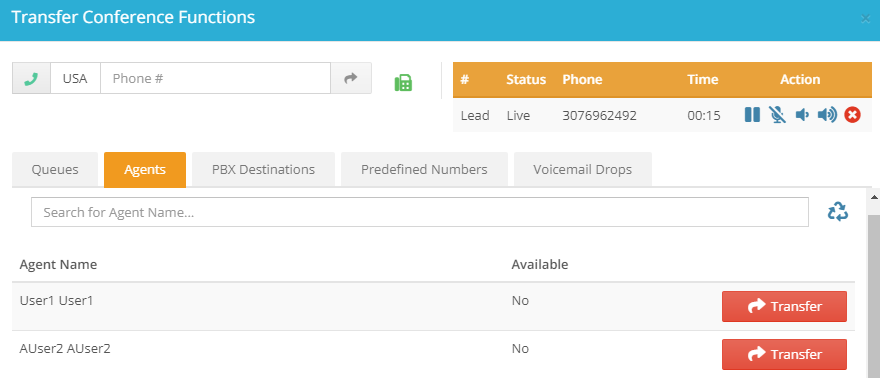Select the Agents tab

tap(145, 169)
